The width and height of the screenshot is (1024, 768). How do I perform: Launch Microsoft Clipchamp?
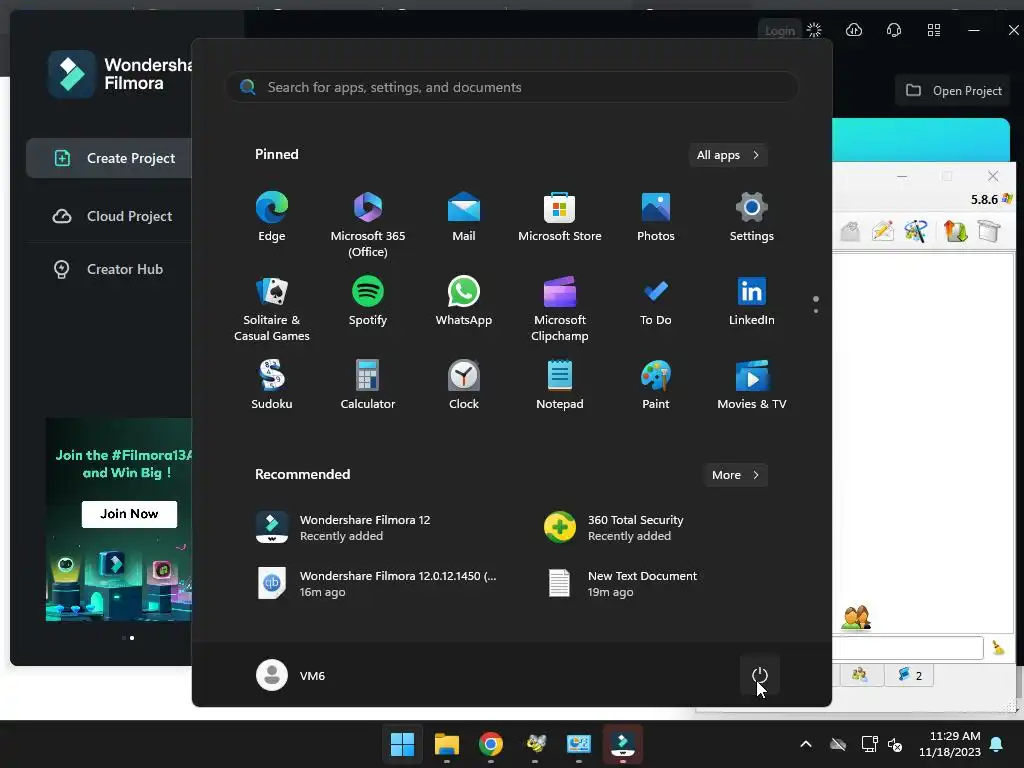pyautogui.click(x=560, y=309)
